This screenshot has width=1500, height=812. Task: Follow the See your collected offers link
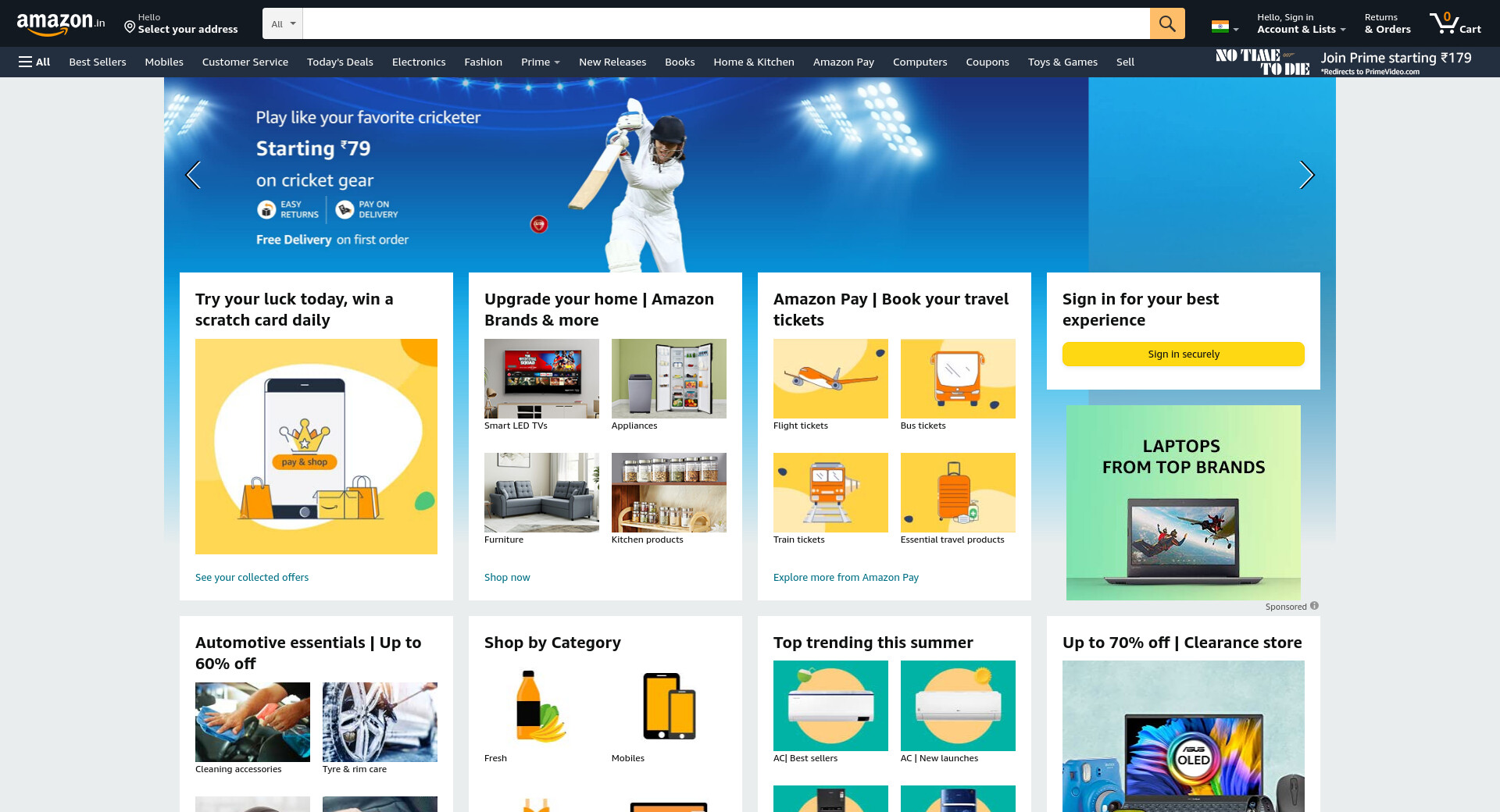pyautogui.click(x=252, y=577)
